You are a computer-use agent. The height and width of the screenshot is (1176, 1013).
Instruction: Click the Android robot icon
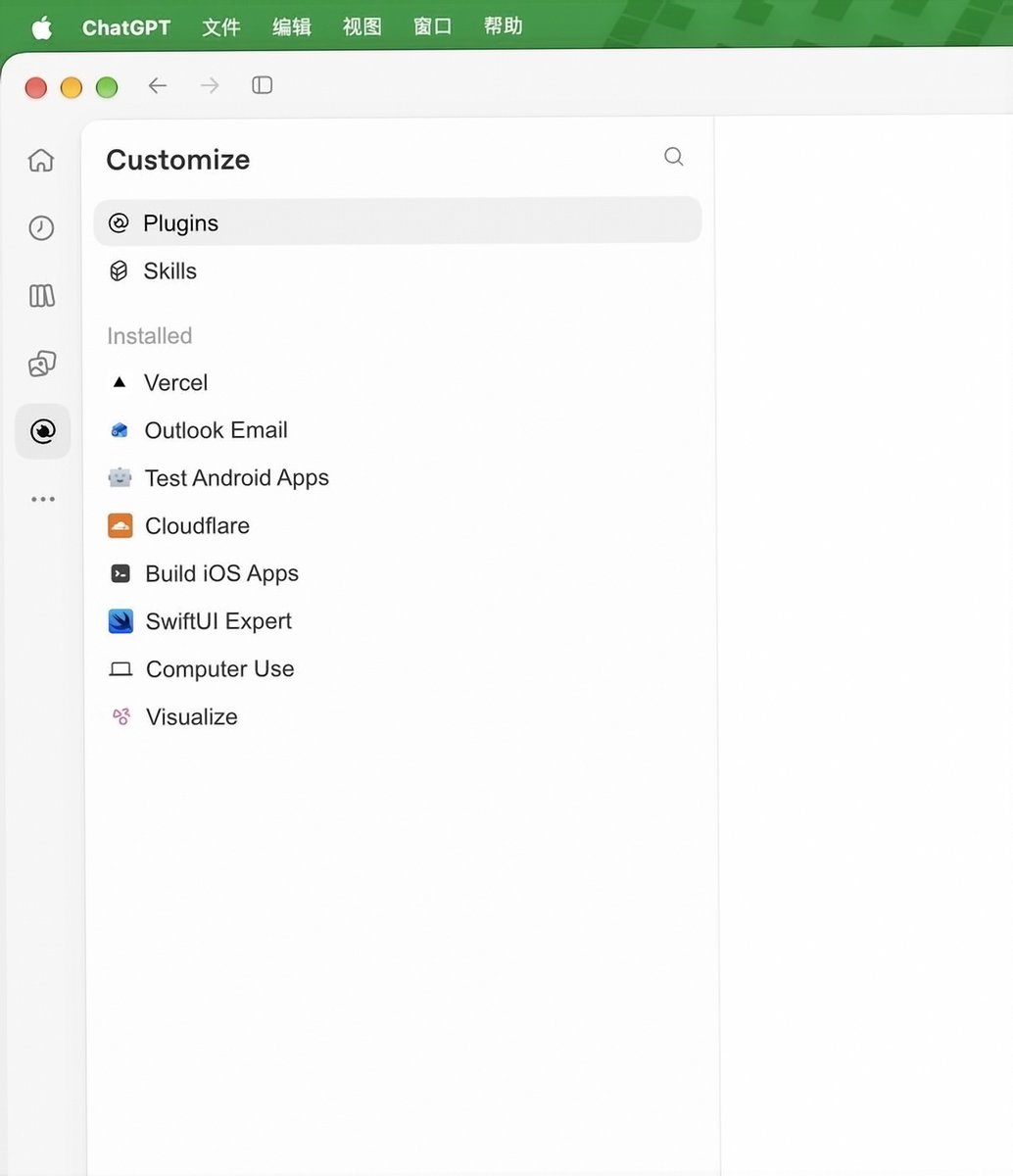click(120, 478)
